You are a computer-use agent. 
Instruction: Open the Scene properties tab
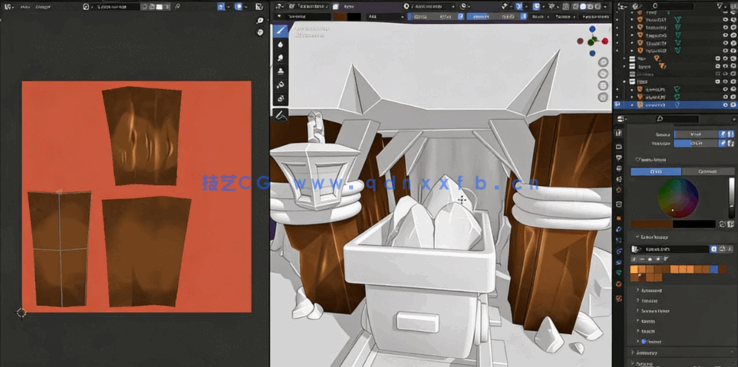619,179
